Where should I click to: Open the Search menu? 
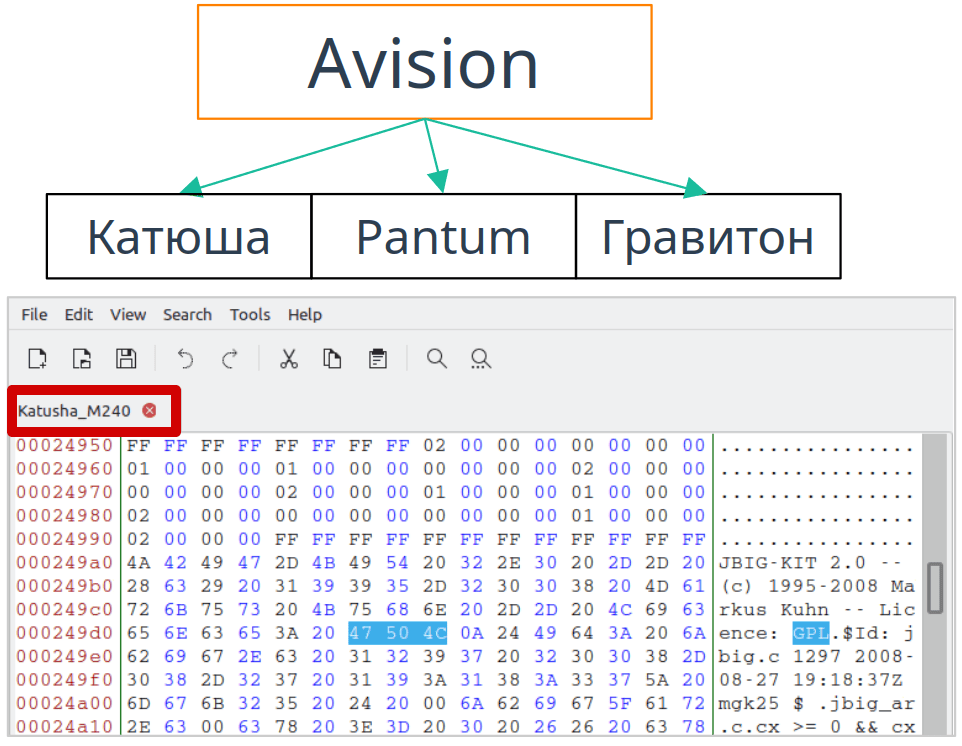coord(187,314)
